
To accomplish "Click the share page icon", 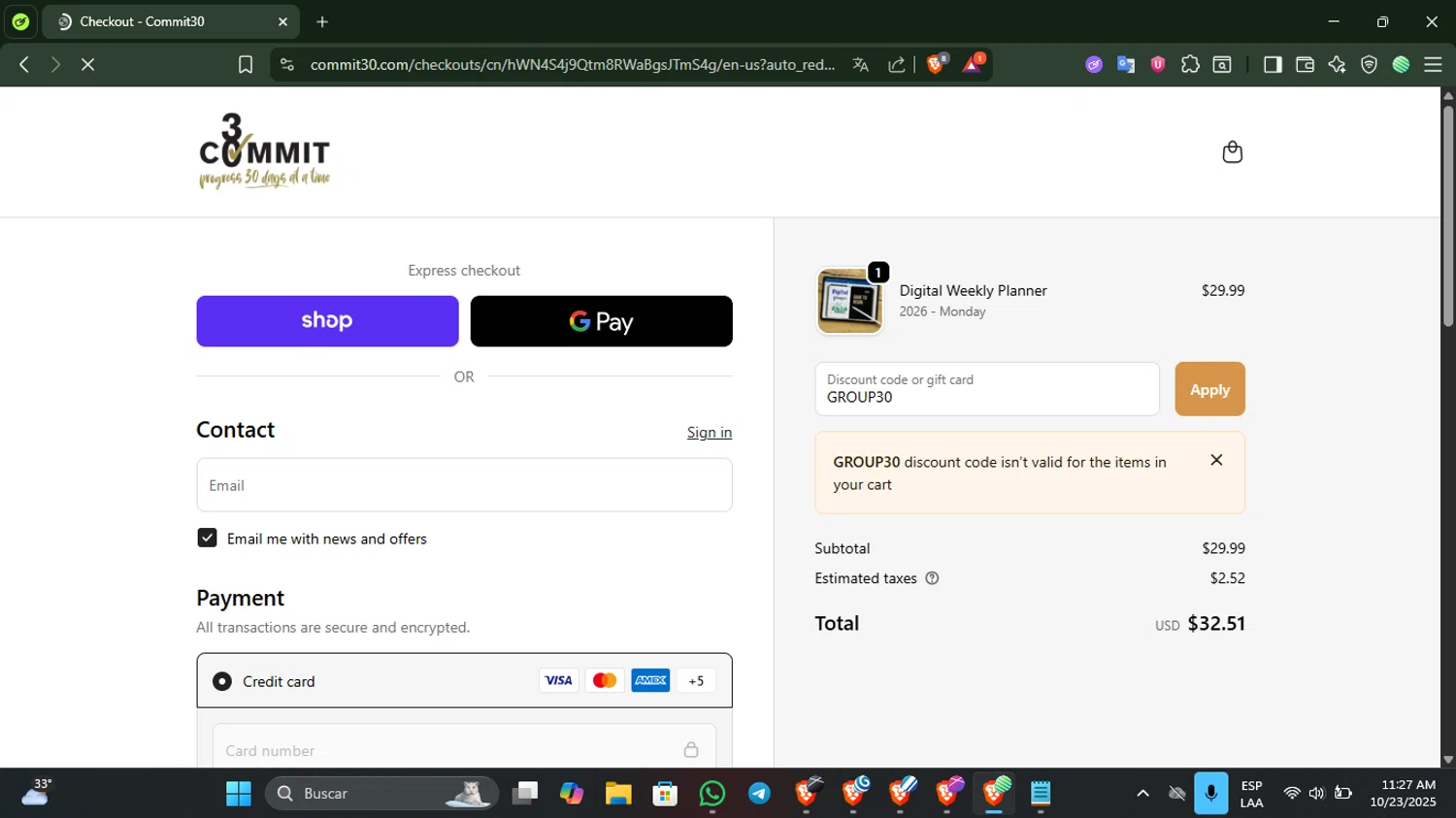I will pos(897,64).
